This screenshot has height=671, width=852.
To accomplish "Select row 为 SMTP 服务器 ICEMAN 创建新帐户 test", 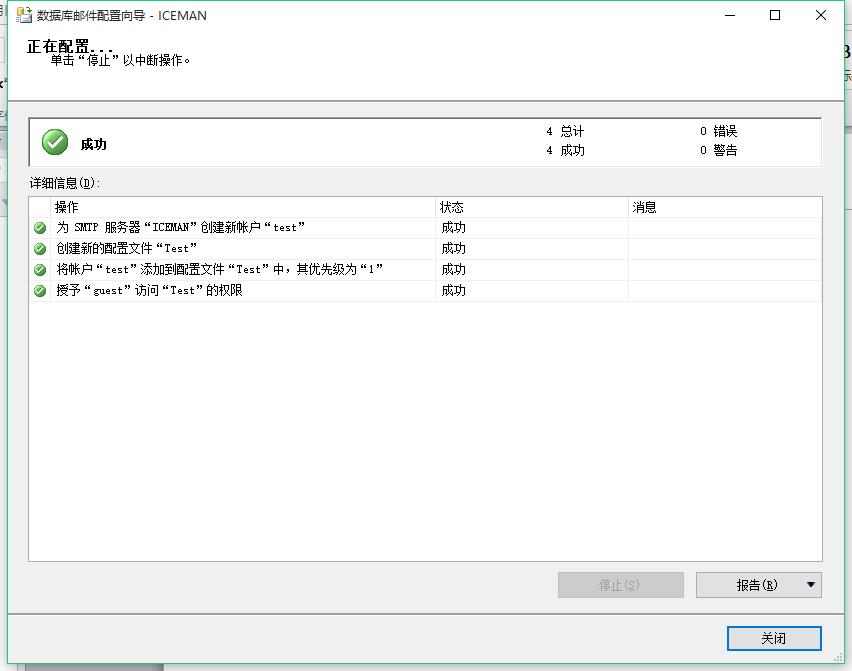I will [x=425, y=228].
